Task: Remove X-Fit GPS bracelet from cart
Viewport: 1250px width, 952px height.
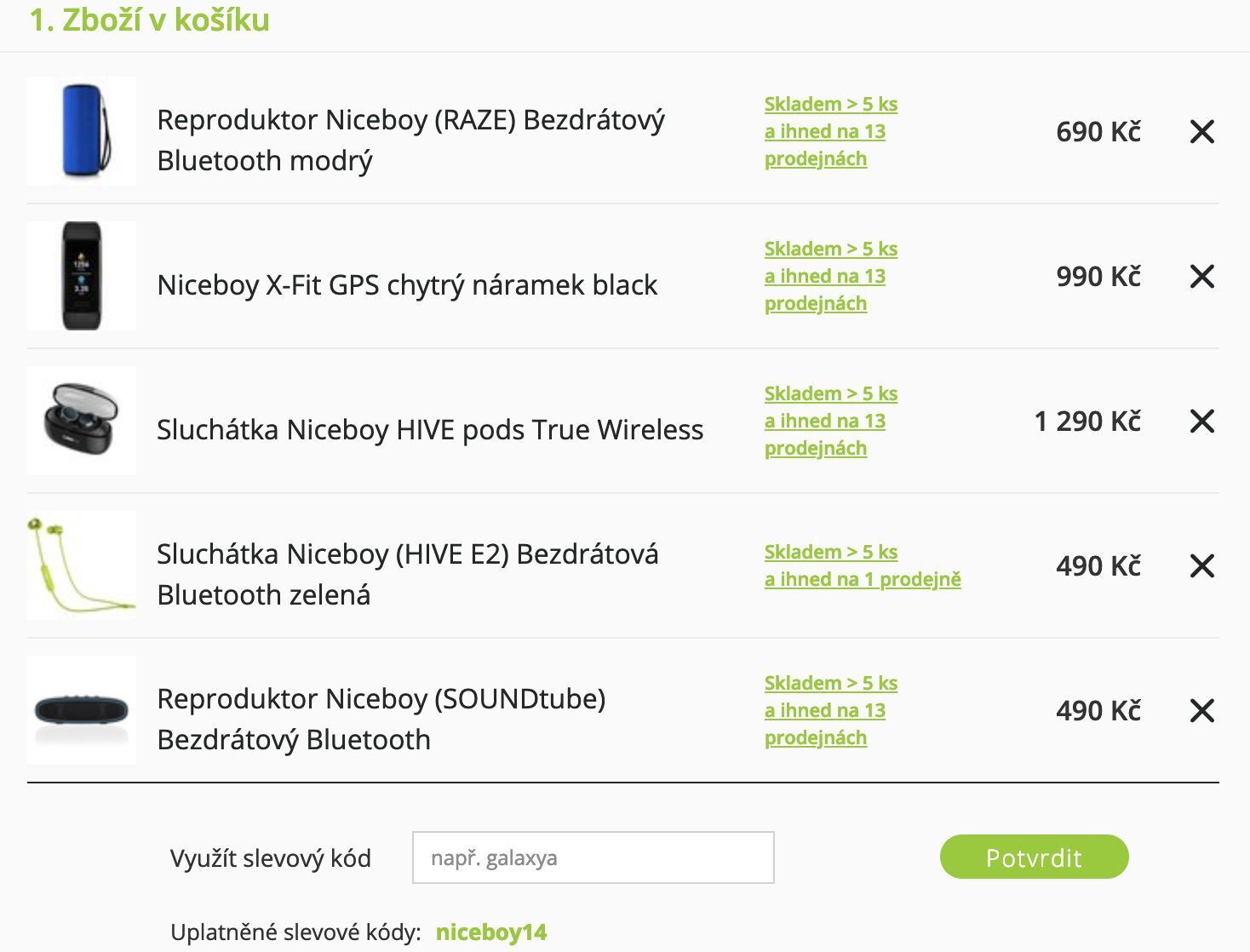Action: [x=1201, y=277]
